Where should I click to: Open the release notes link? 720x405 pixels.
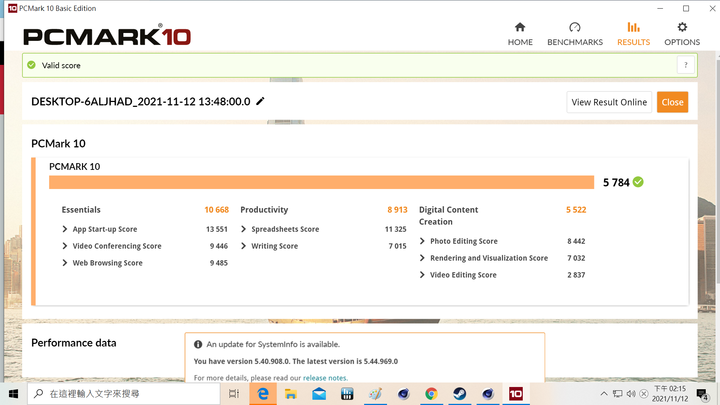point(325,378)
